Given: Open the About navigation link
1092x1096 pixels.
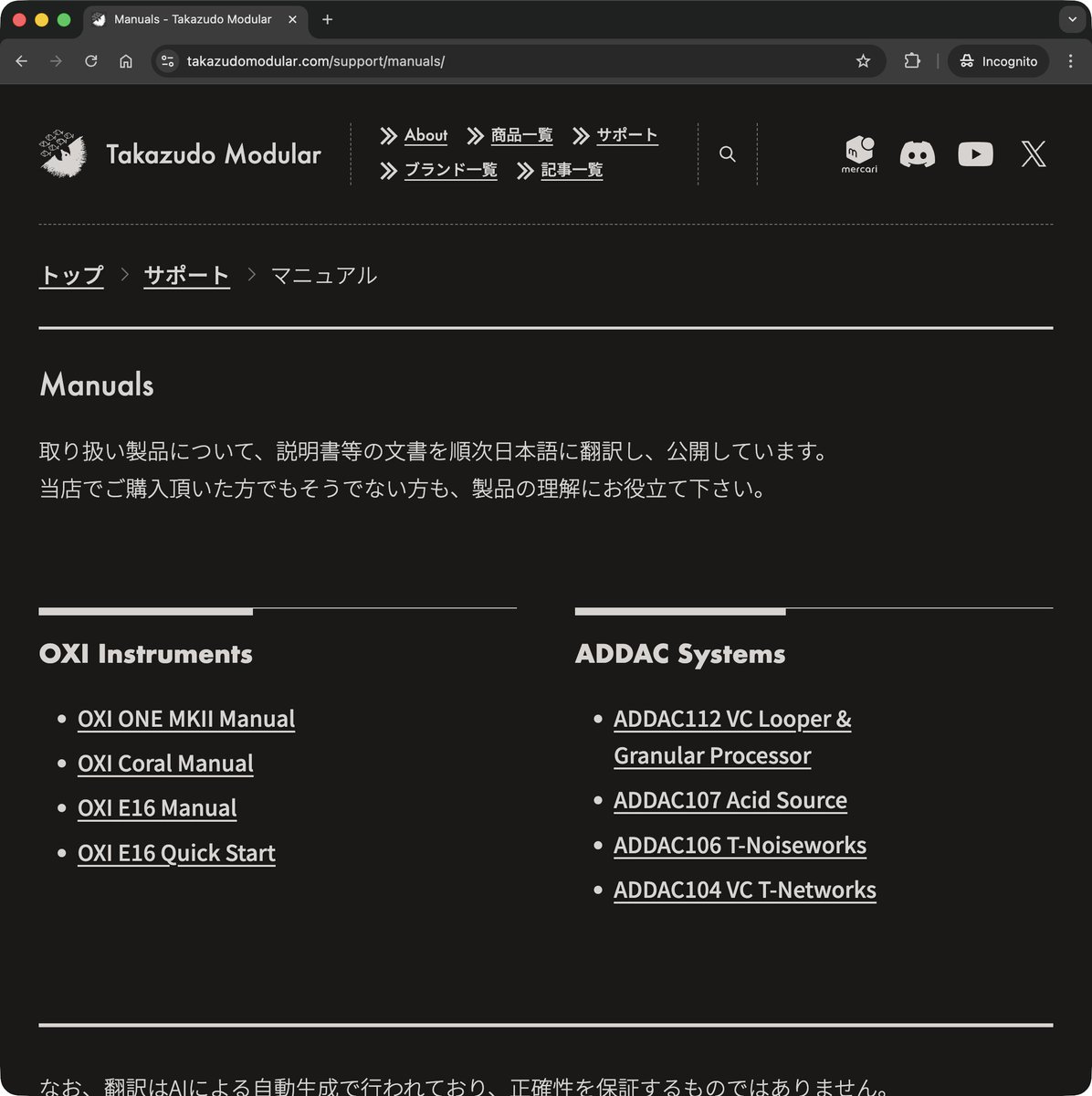Looking at the screenshot, I should (x=425, y=135).
